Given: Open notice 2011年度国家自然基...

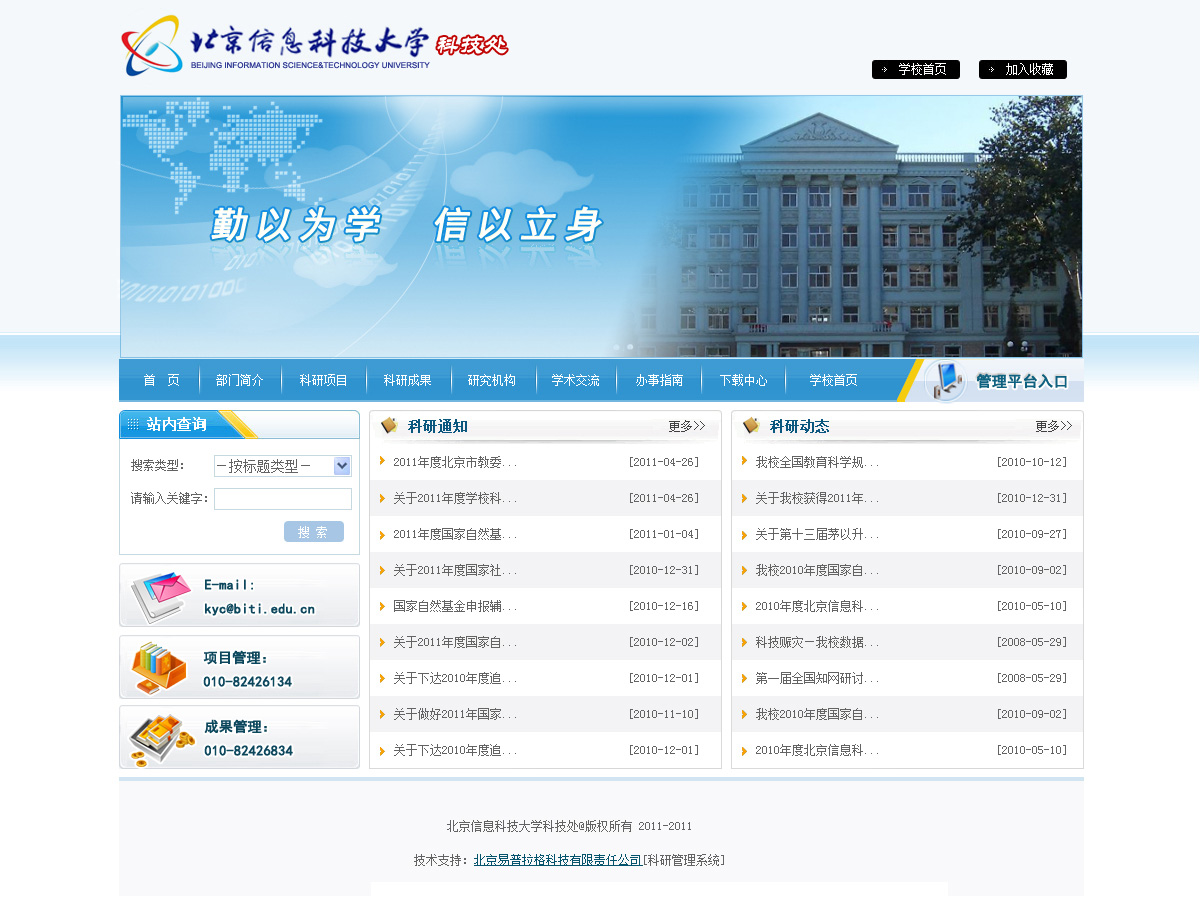Looking at the screenshot, I should [455, 534].
